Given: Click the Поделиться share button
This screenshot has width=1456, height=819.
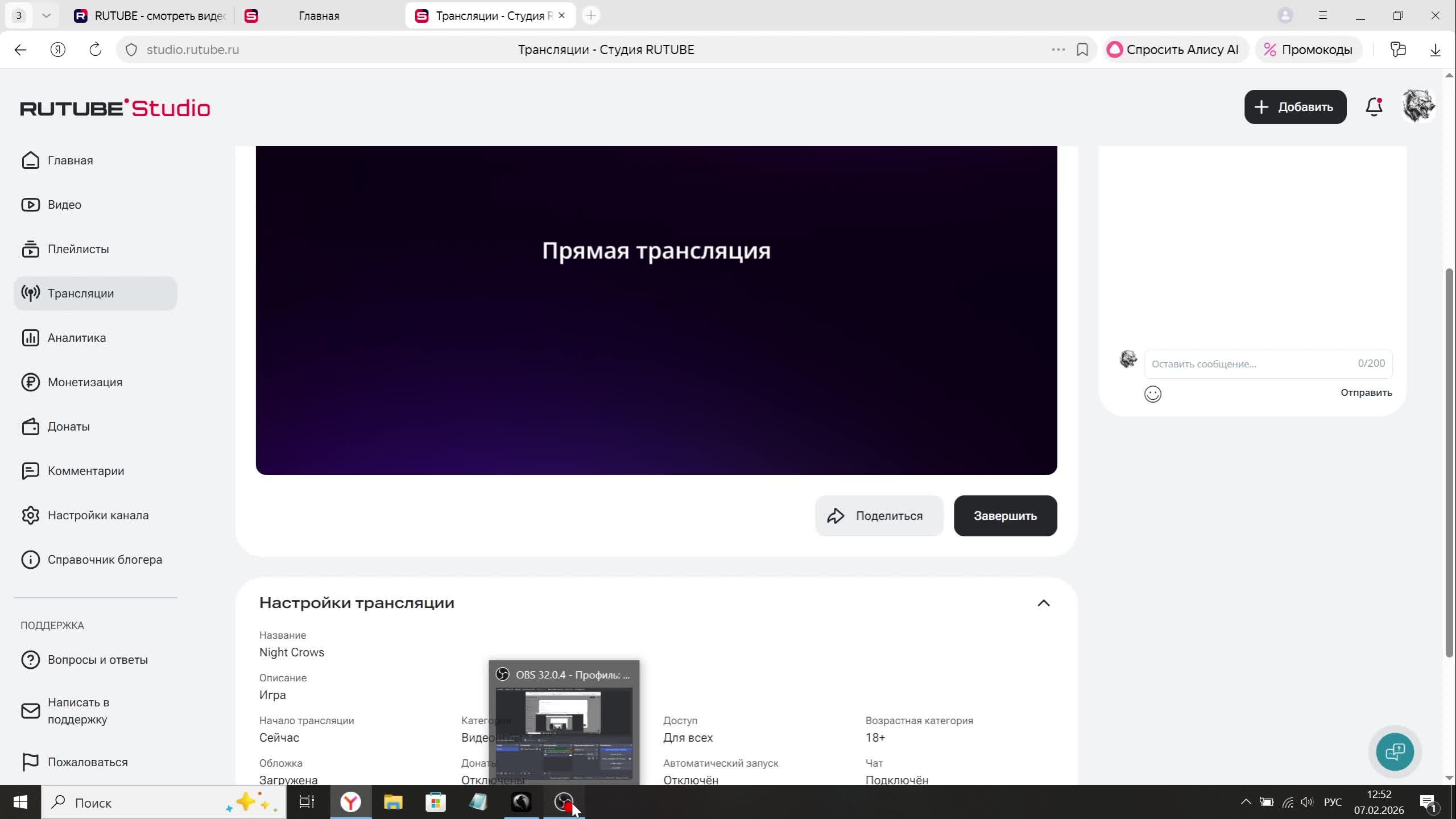Looking at the screenshot, I should click(879, 516).
